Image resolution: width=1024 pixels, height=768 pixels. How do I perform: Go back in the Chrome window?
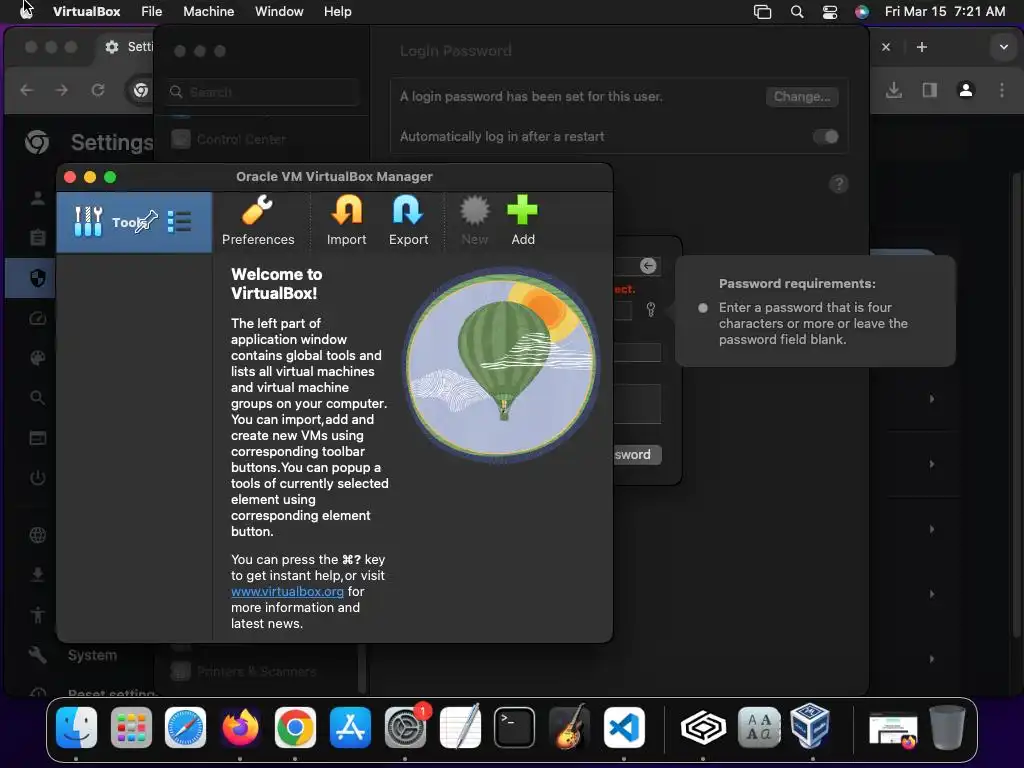(27, 90)
